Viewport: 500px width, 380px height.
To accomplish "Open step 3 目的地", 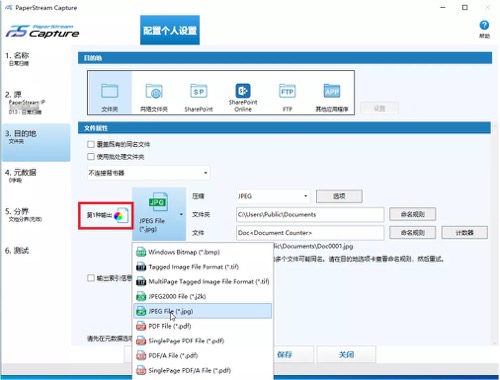I will tap(36, 142).
